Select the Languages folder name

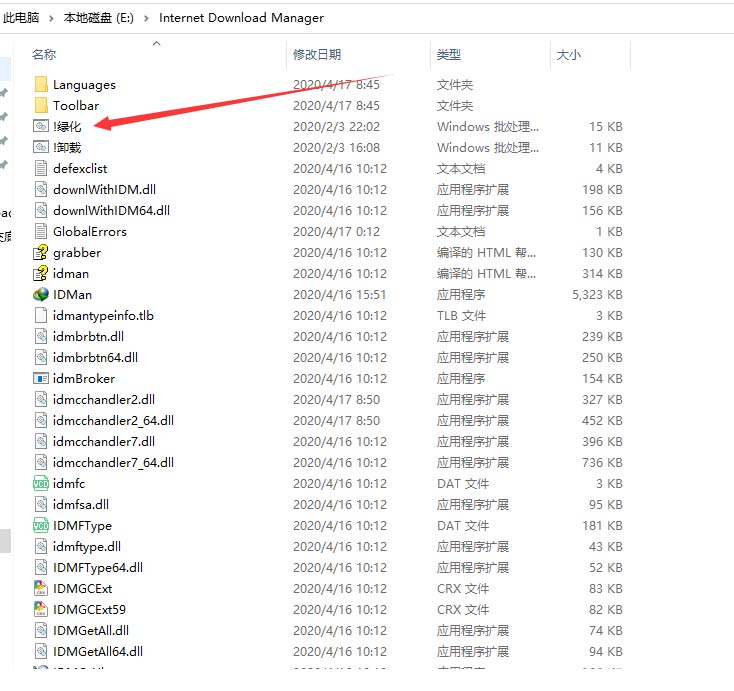click(84, 85)
